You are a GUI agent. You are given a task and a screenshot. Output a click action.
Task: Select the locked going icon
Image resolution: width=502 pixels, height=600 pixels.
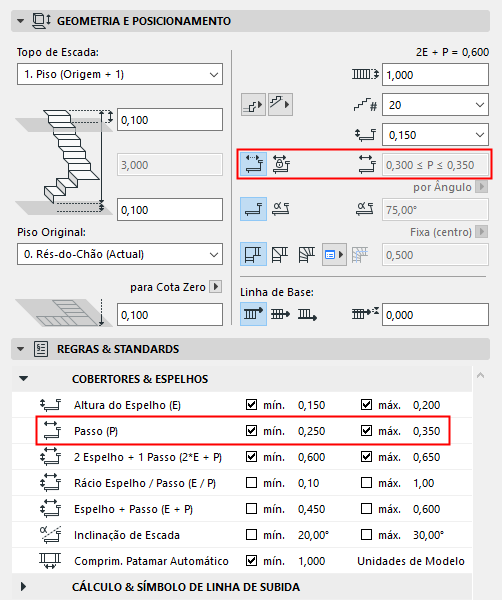click(281, 165)
